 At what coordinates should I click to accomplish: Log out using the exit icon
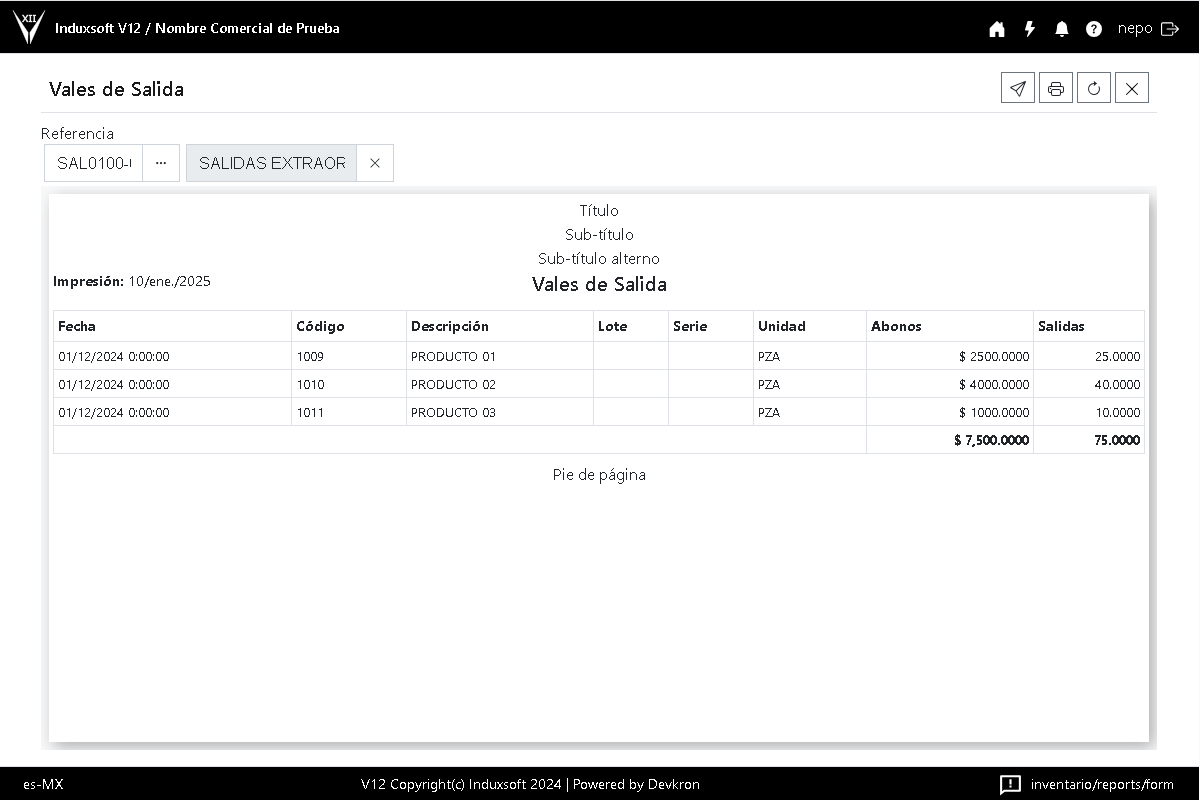click(x=1170, y=29)
